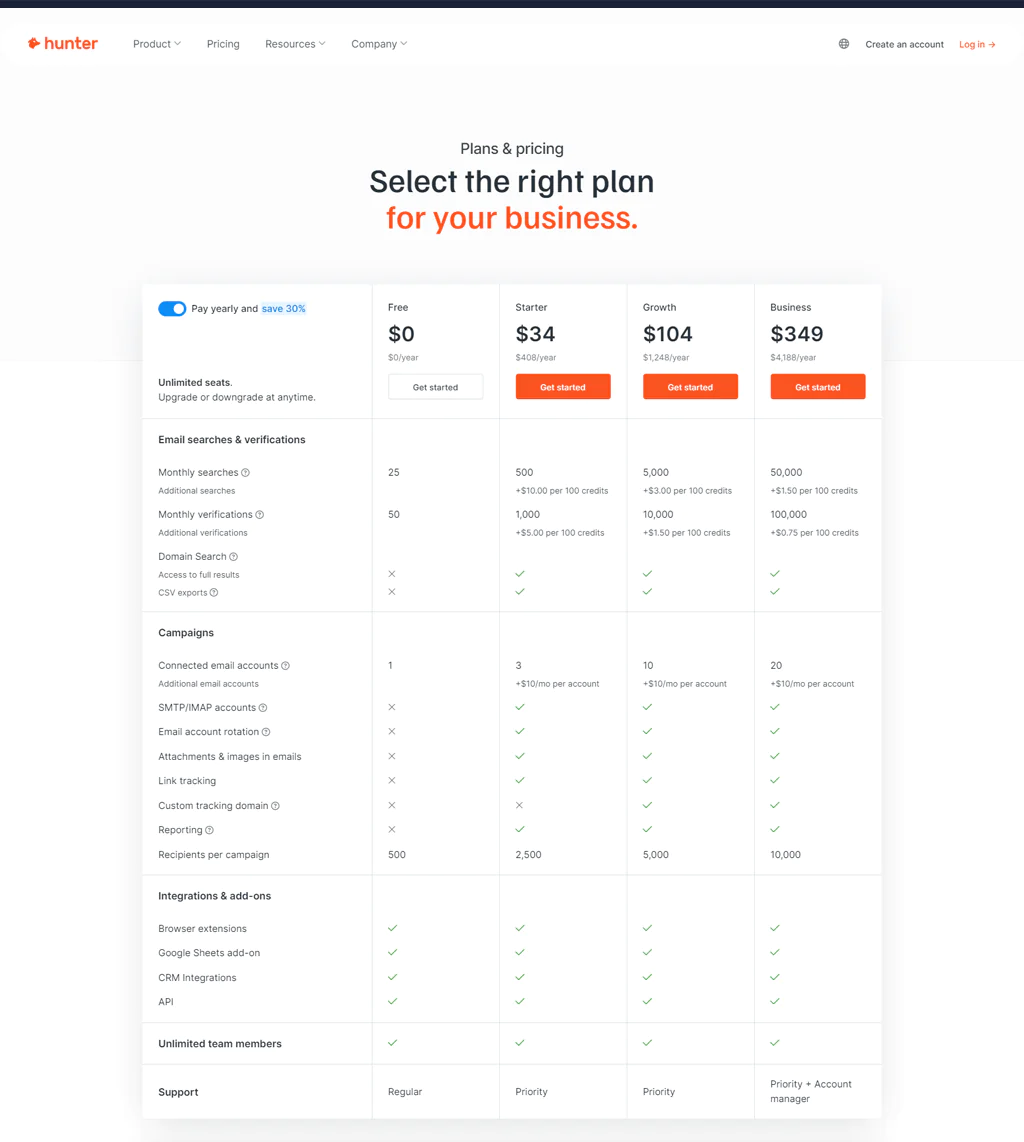This screenshot has height=1142, width=1024.
Task: Click the tooltip icon beside SMTP/IMAP accounts
Action: click(x=262, y=707)
